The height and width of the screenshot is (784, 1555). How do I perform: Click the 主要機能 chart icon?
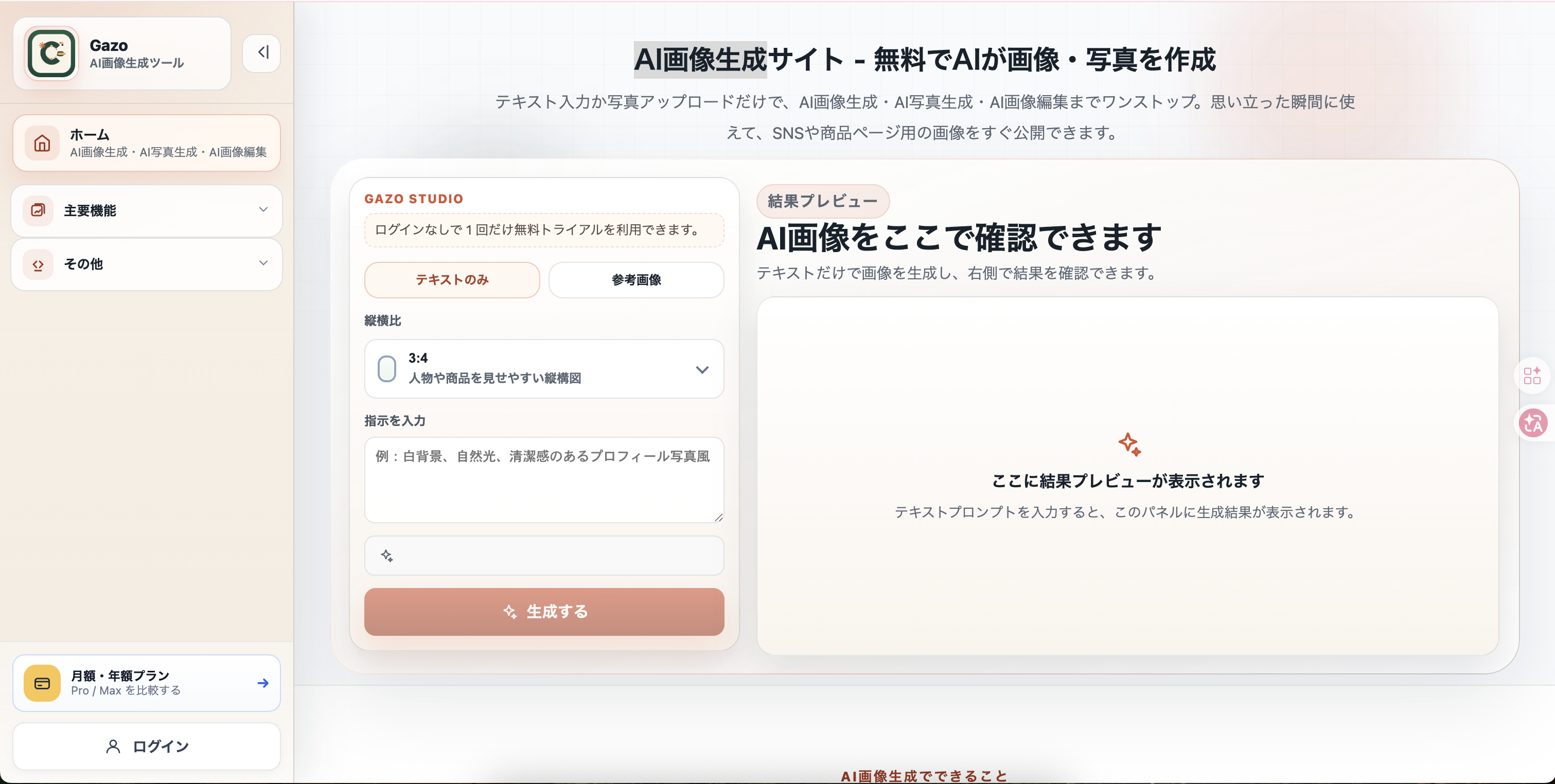tap(38, 210)
